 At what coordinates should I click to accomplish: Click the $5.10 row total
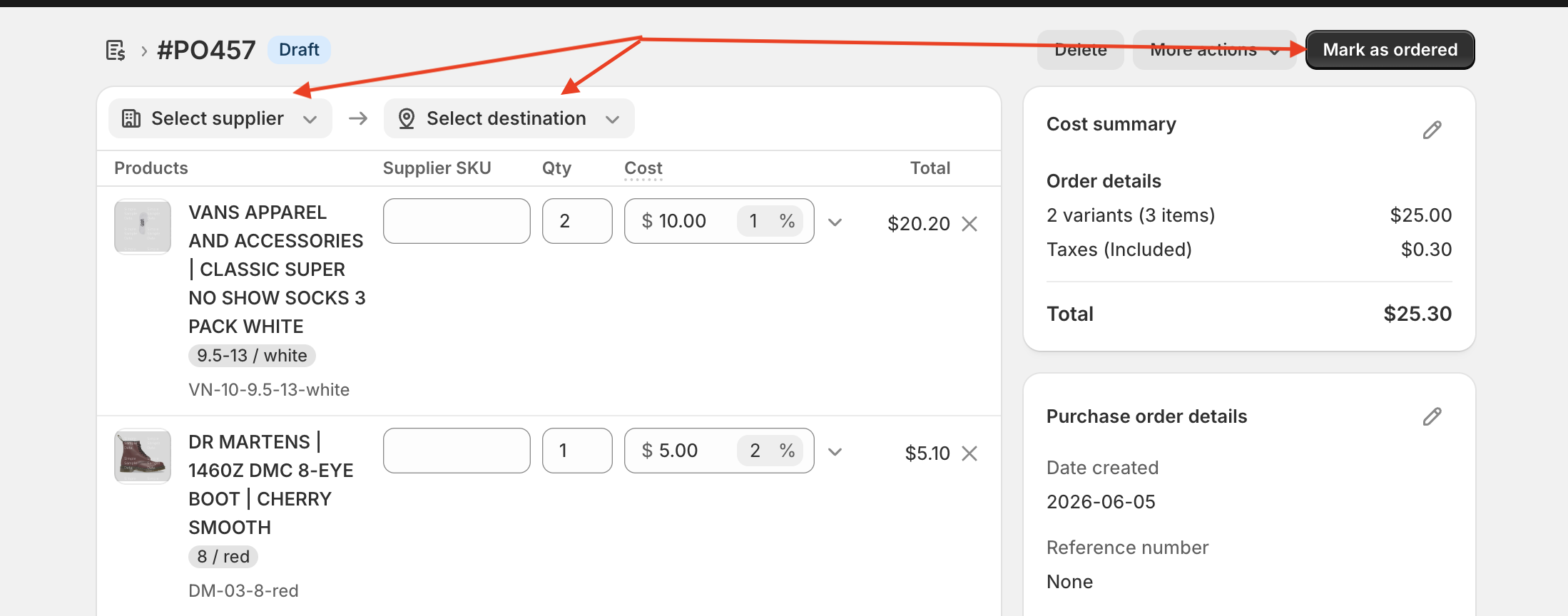pos(927,453)
